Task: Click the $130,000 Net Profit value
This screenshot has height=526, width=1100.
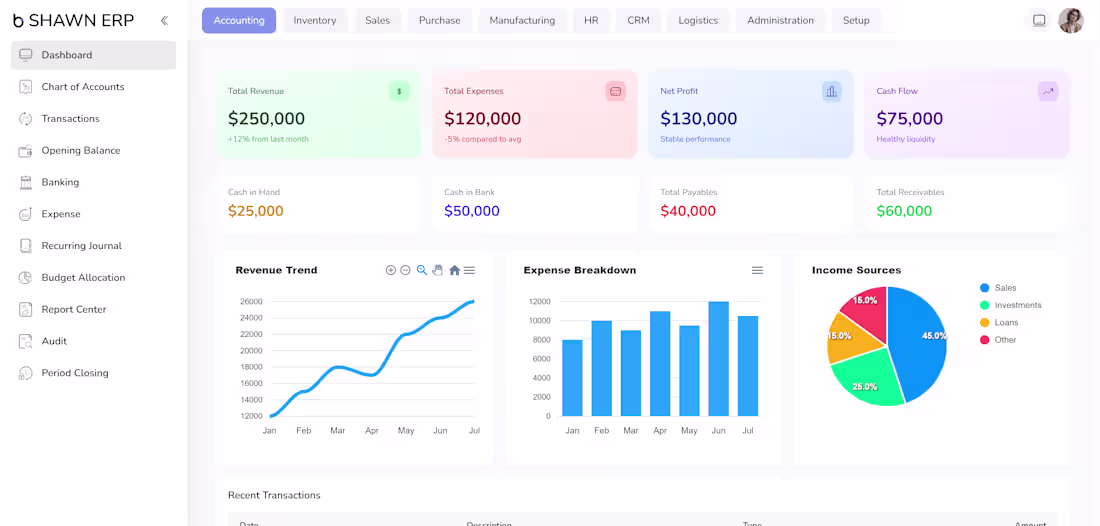Action: pos(699,119)
